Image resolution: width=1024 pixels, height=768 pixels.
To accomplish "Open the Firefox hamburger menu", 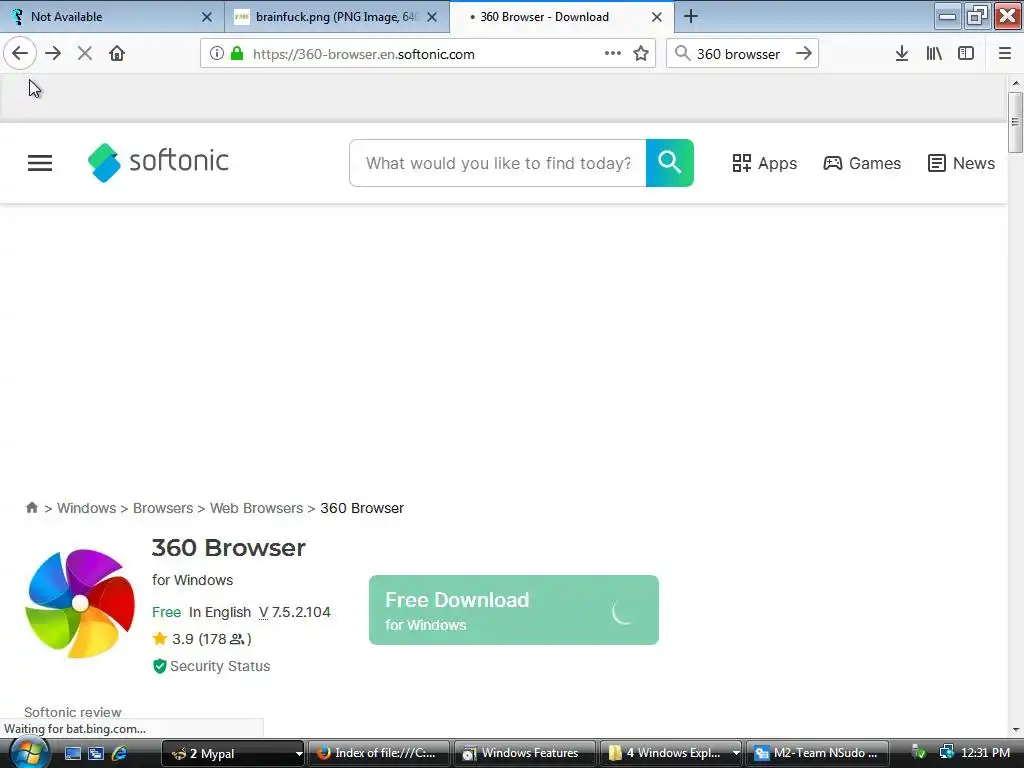I will click(1004, 54).
